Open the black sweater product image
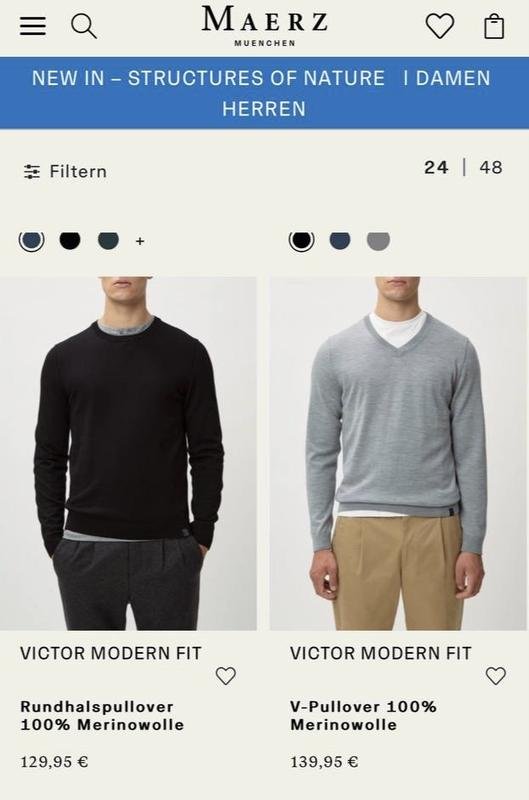Image resolution: width=529 pixels, height=800 pixels. tap(128, 453)
